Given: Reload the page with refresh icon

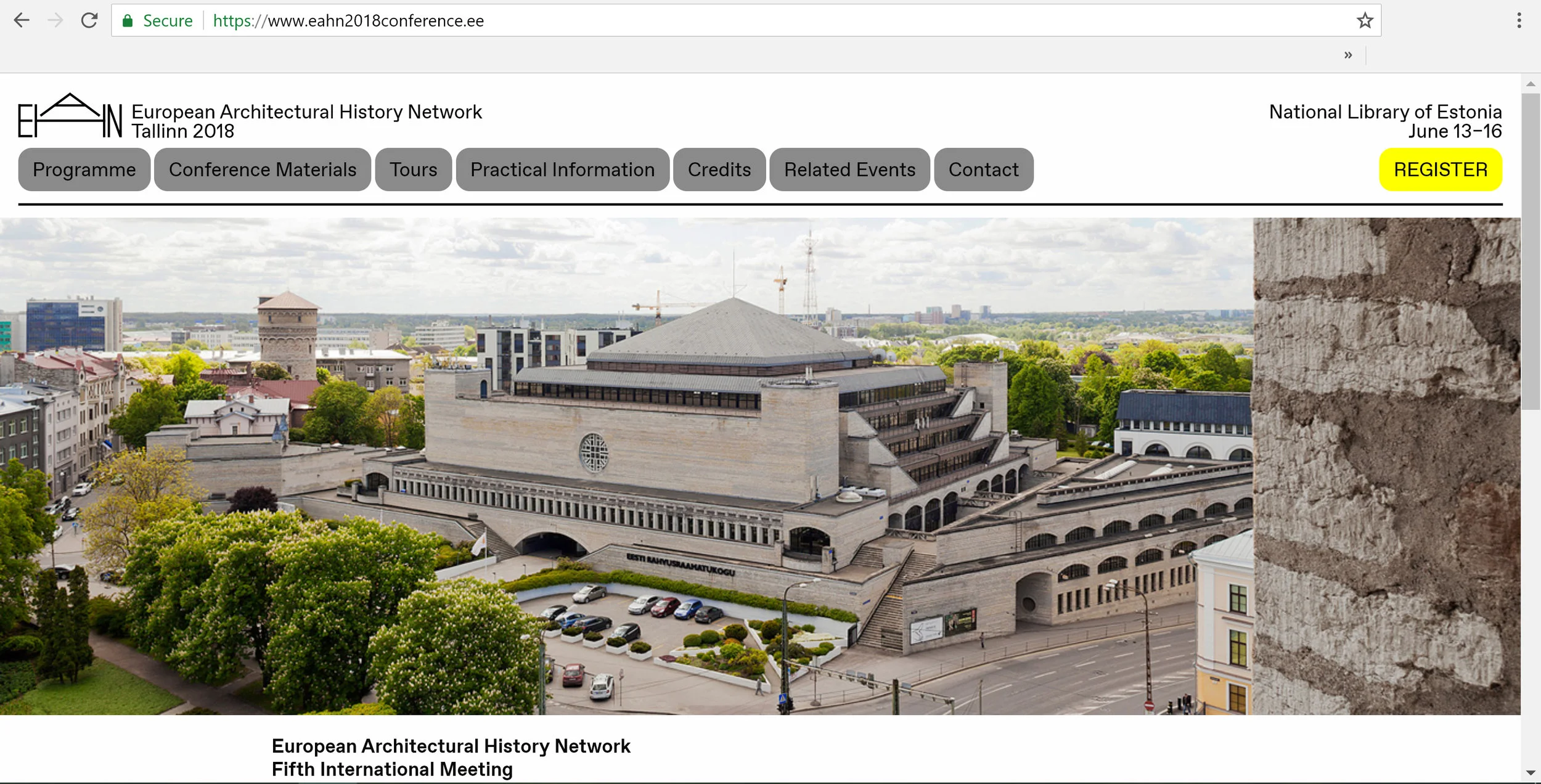Looking at the screenshot, I should click(x=89, y=20).
